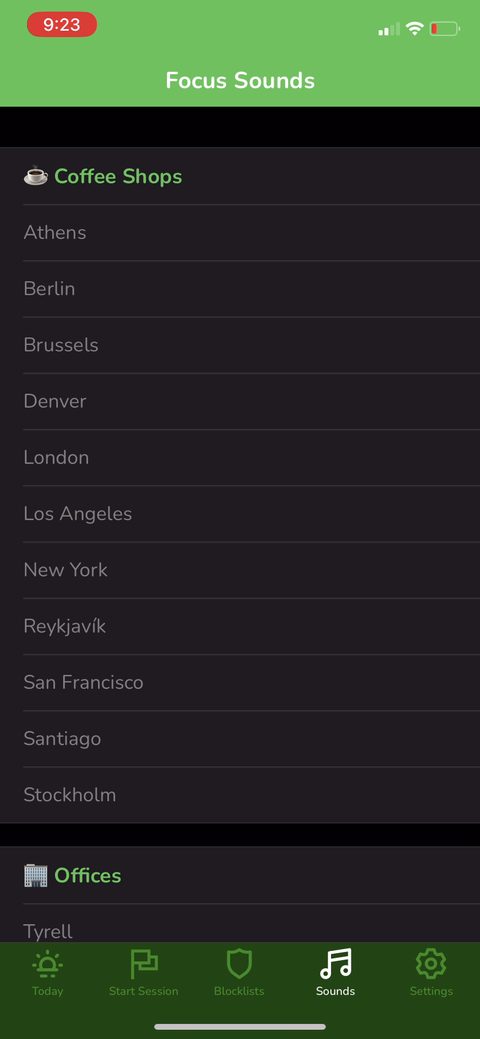Viewport: 480px width, 1039px height.
Task: Tap the office building icon beside Offices
Action: click(36, 875)
